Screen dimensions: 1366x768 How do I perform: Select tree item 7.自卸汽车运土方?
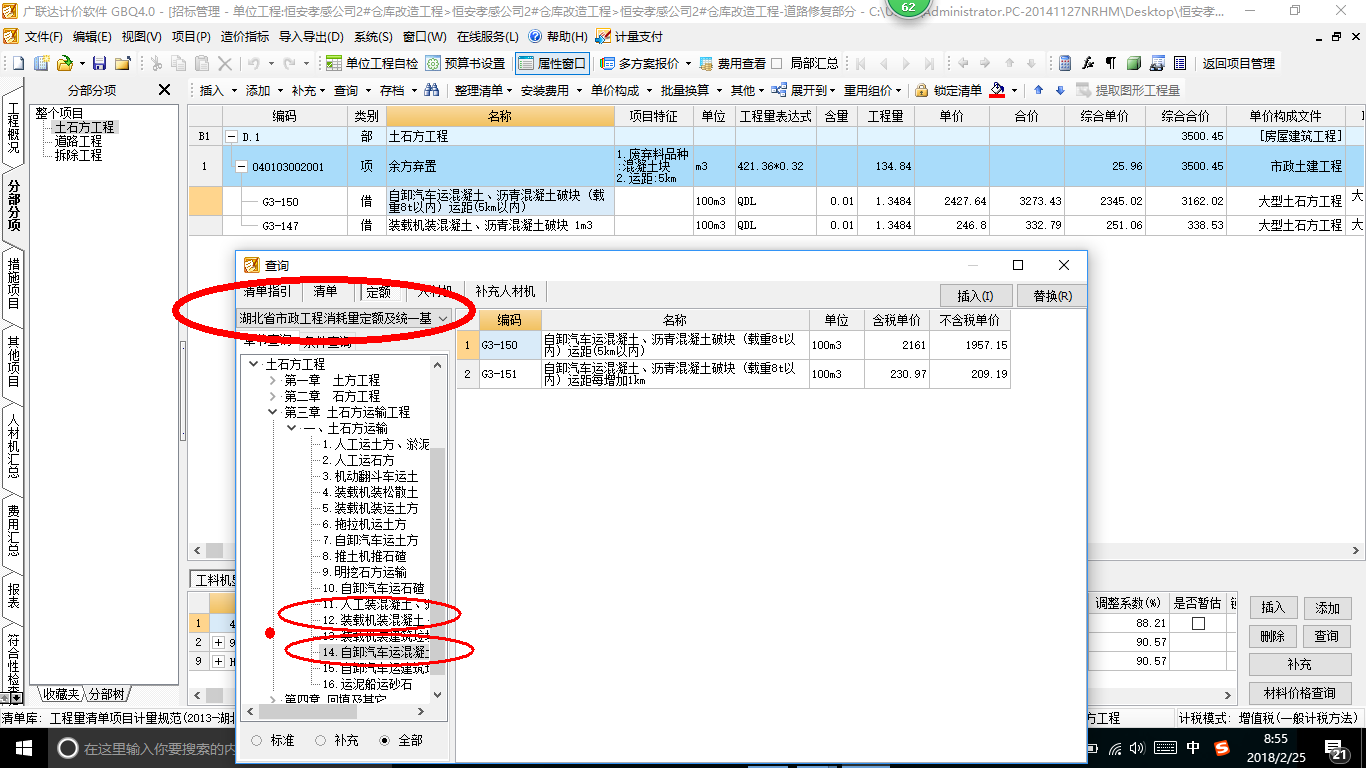370,540
